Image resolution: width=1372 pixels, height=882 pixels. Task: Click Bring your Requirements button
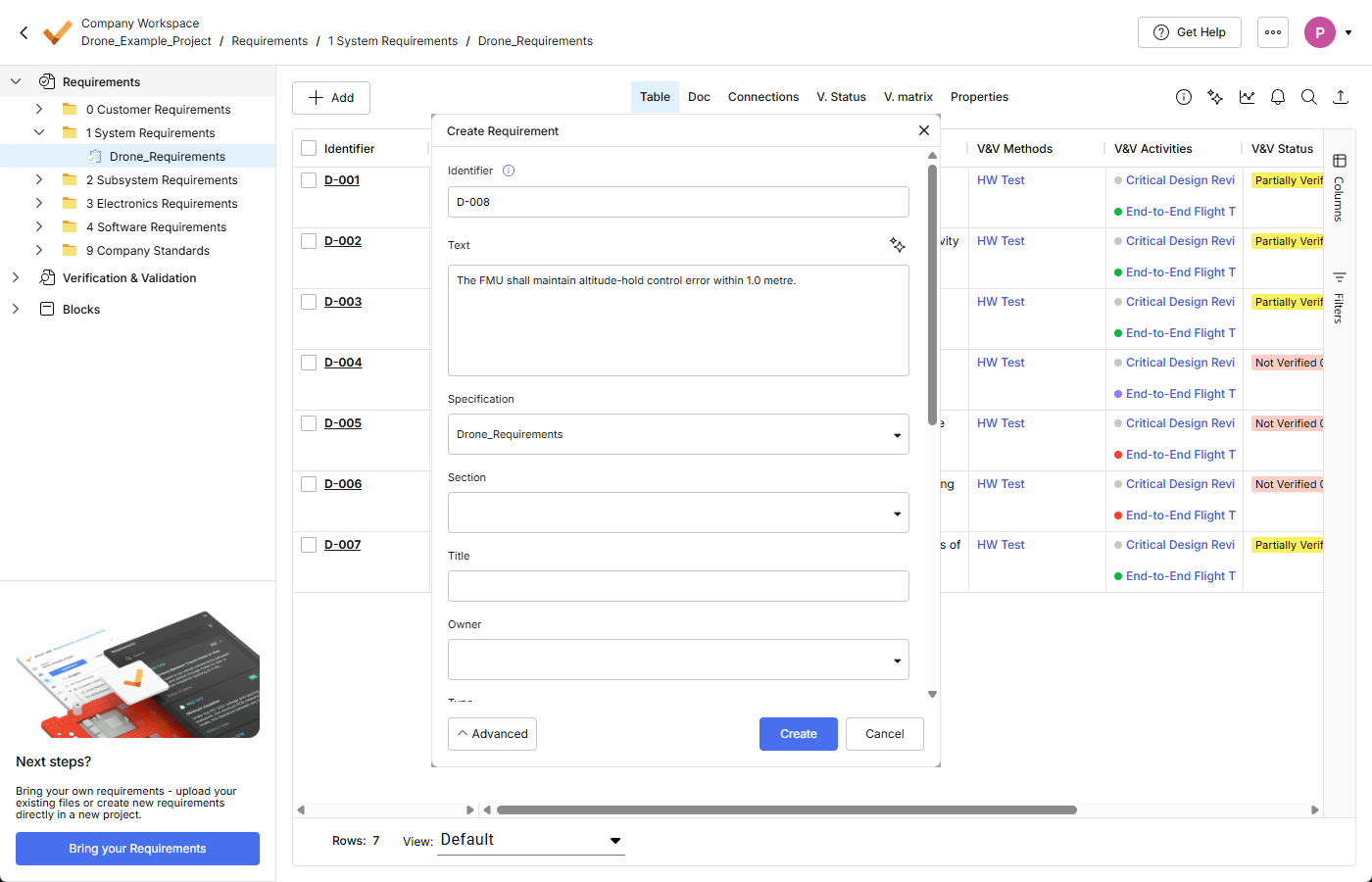coord(137,849)
